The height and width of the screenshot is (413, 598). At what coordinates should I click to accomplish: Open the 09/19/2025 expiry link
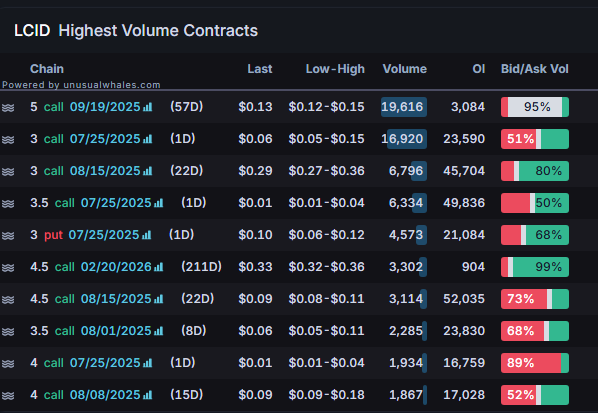click(x=105, y=107)
